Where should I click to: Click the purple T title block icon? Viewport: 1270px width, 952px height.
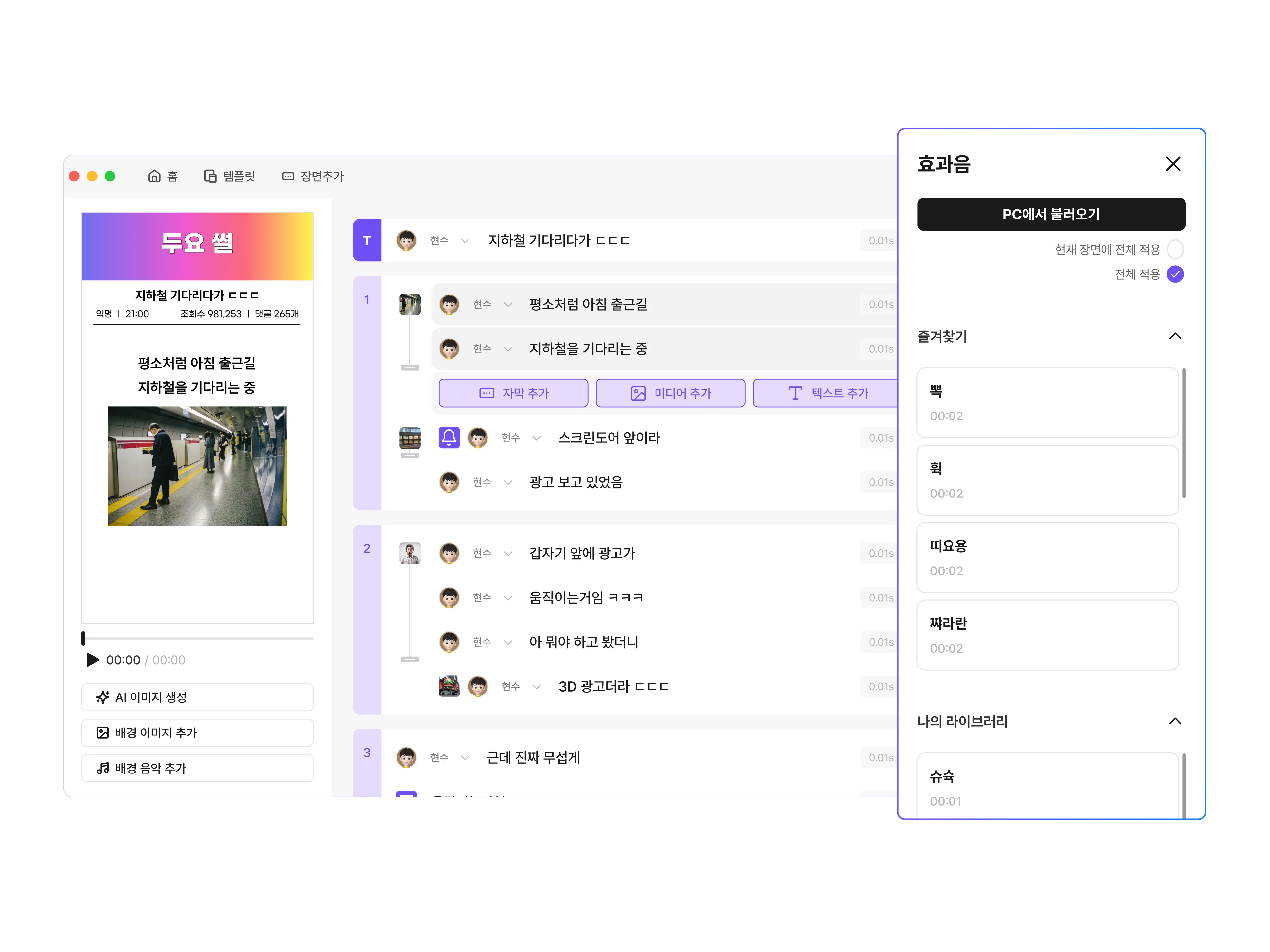click(x=367, y=240)
